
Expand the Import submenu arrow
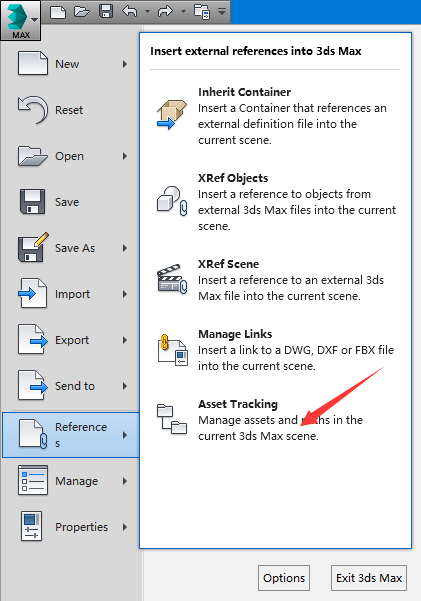click(125, 294)
